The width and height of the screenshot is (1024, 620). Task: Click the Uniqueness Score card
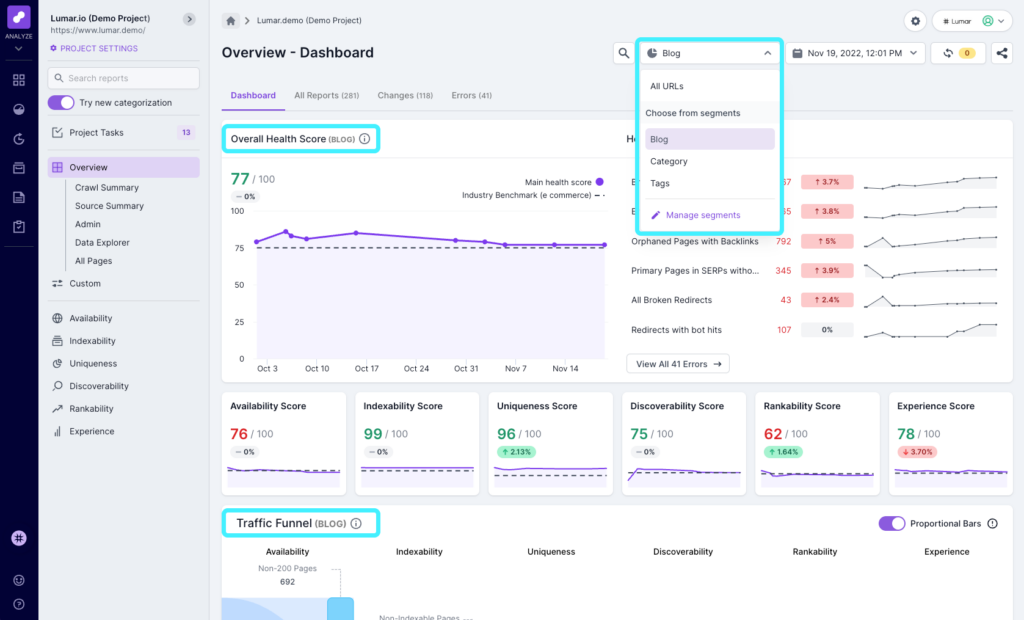[551, 444]
